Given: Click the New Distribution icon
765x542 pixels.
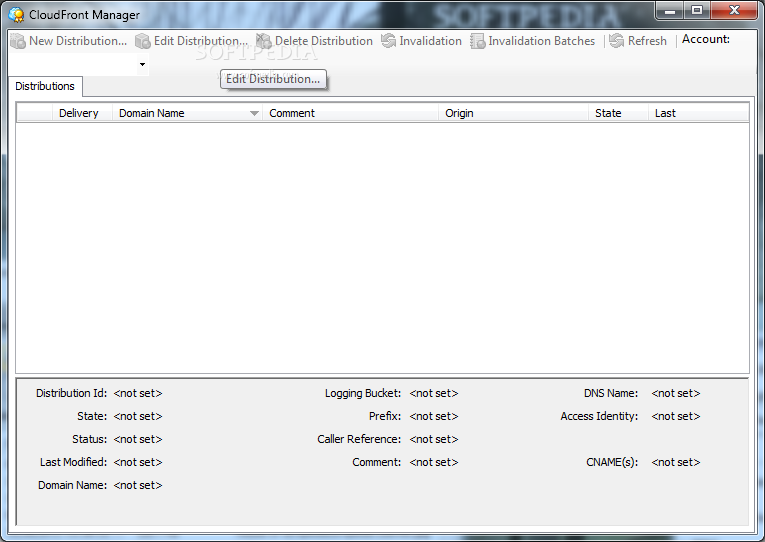Looking at the screenshot, I should pos(18,41).
